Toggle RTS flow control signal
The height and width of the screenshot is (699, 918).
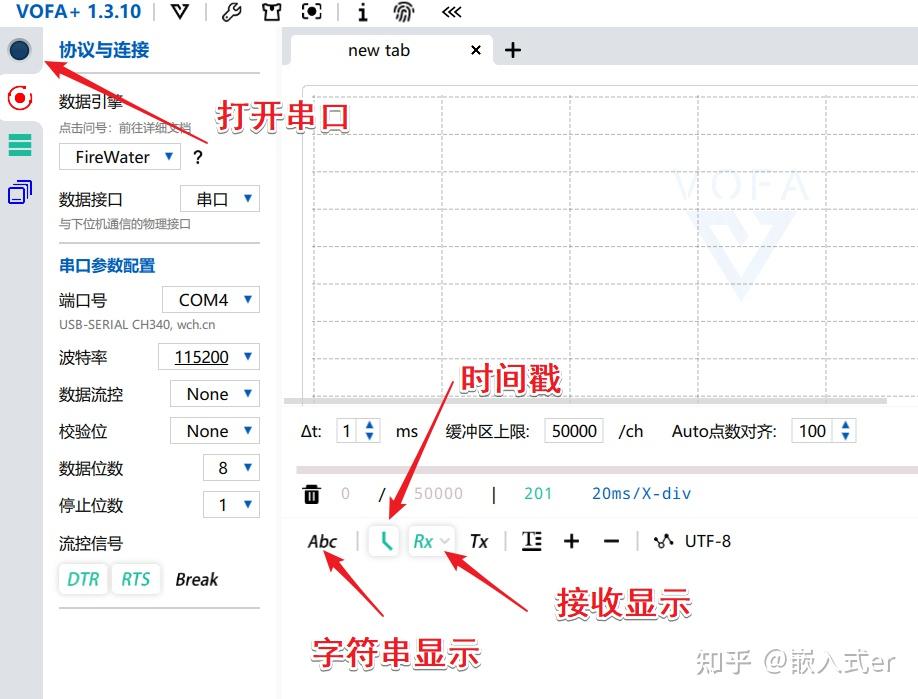[x=136, y=579]
